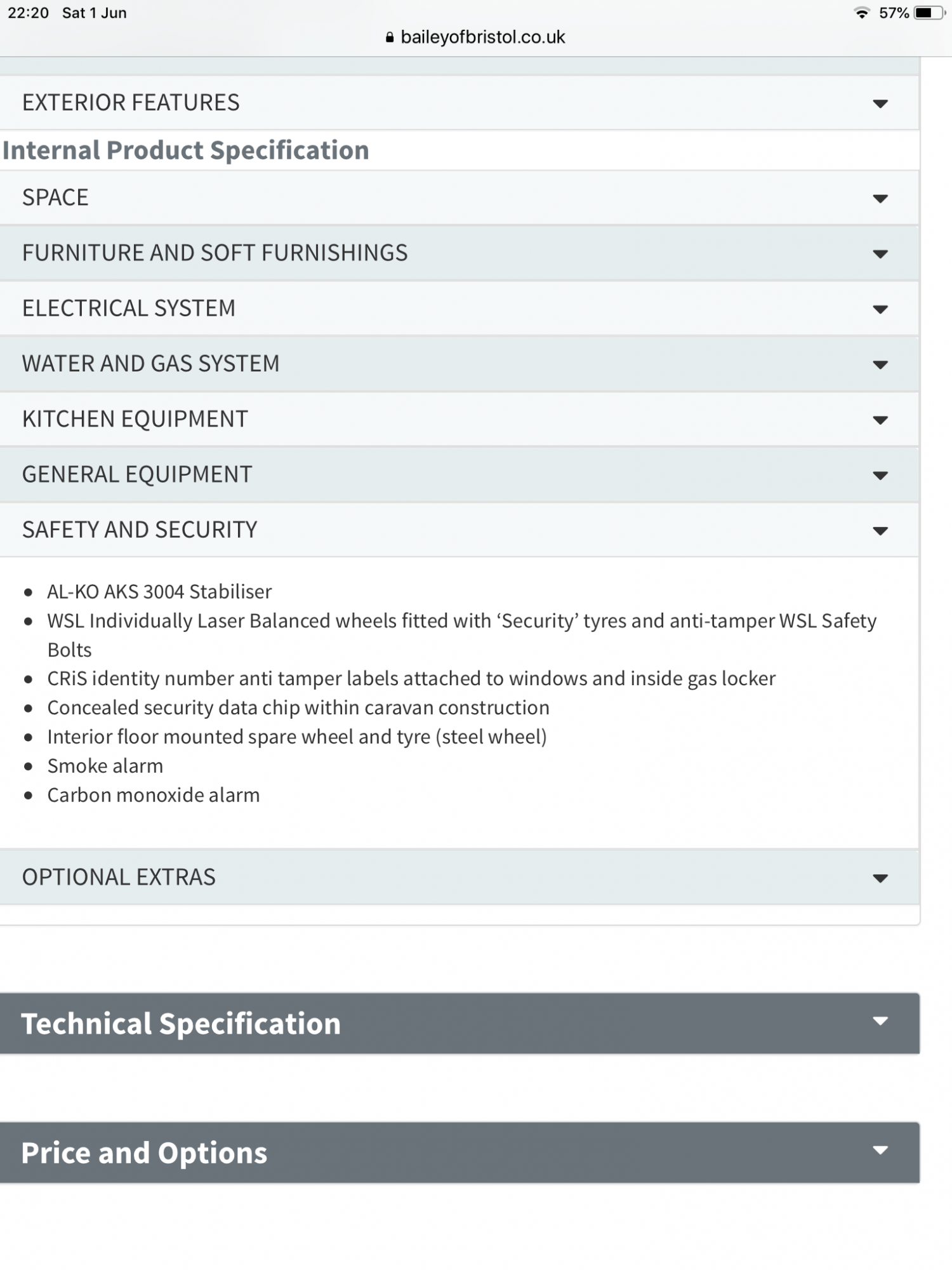Viewport: 952px width, 1270px height.
Task: Open the Price and Options panel
Action: 459,1152
